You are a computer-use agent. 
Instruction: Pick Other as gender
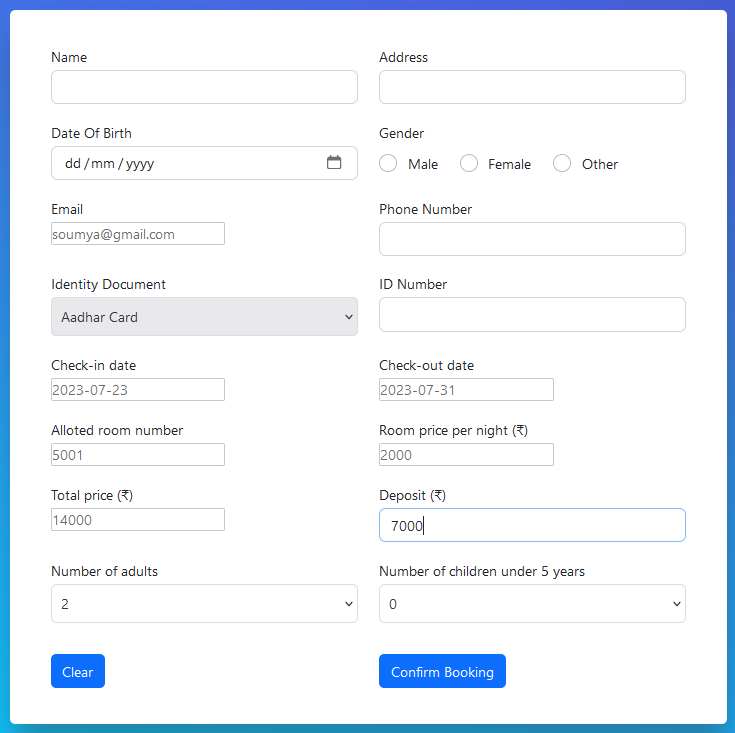pyautogui.click(x=562, y=164)
